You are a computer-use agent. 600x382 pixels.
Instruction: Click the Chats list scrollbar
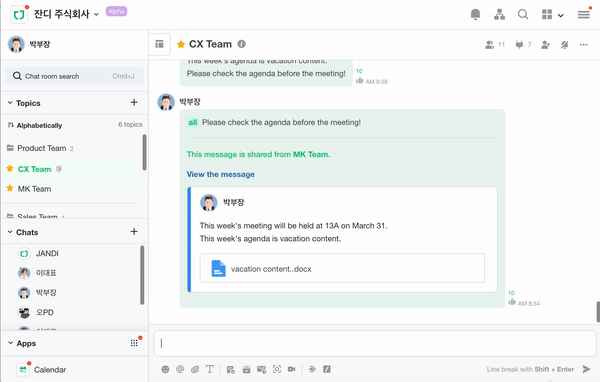pyautogui.click(x=142, y=275)
